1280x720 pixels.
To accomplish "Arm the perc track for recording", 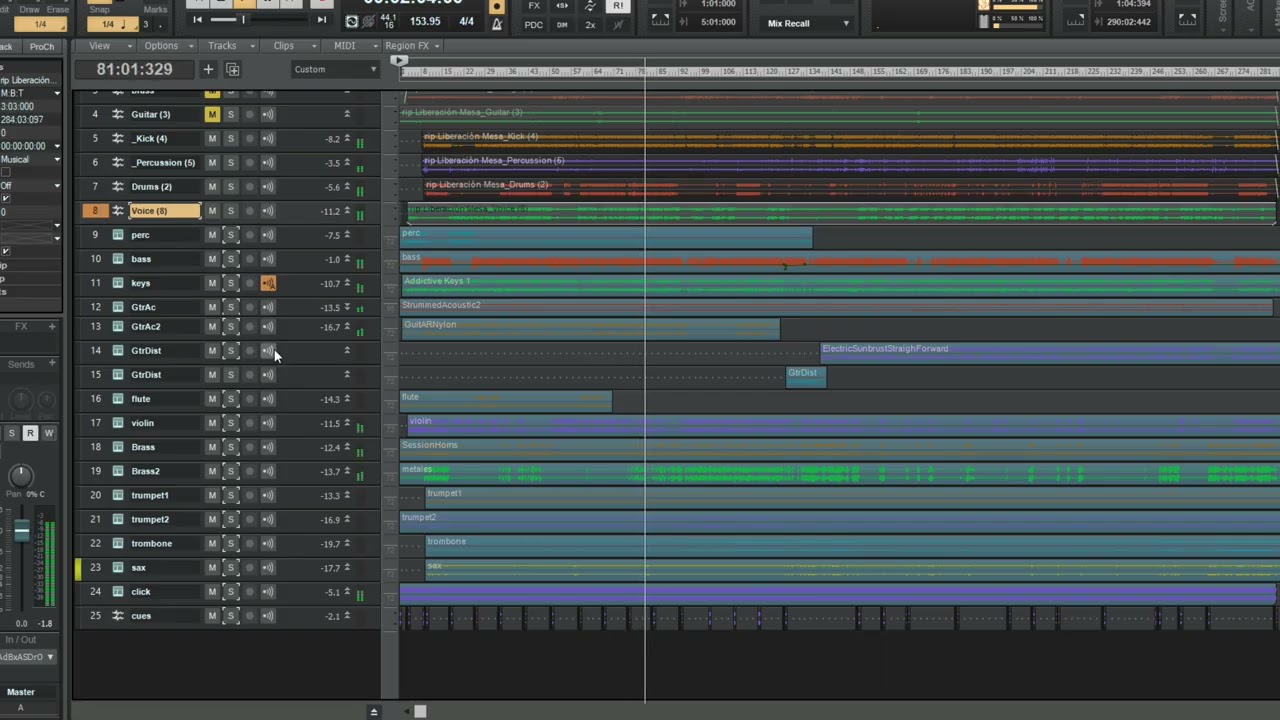I will tap(249, 235).
